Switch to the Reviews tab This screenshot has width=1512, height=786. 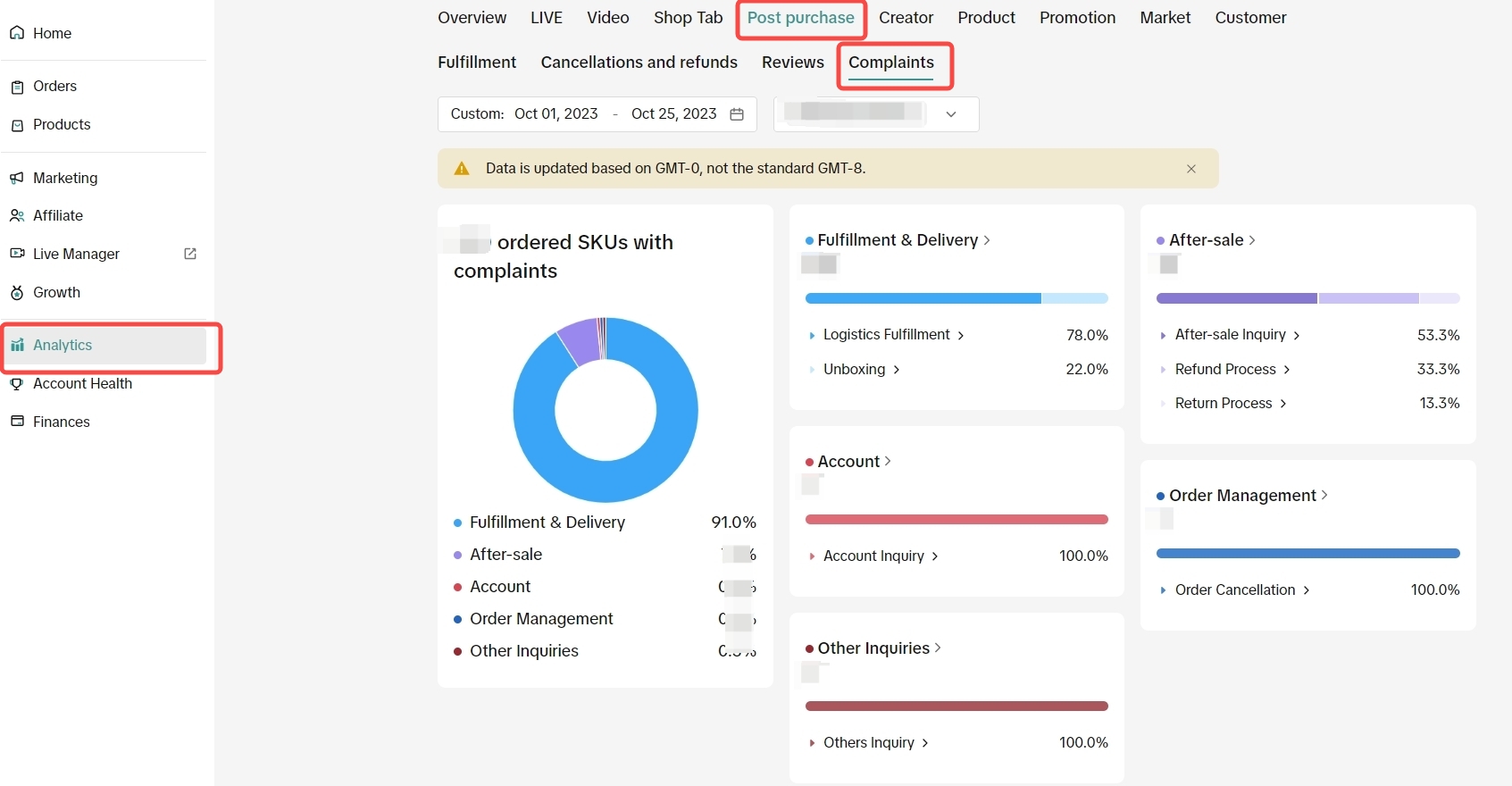(x=792, y=63)
